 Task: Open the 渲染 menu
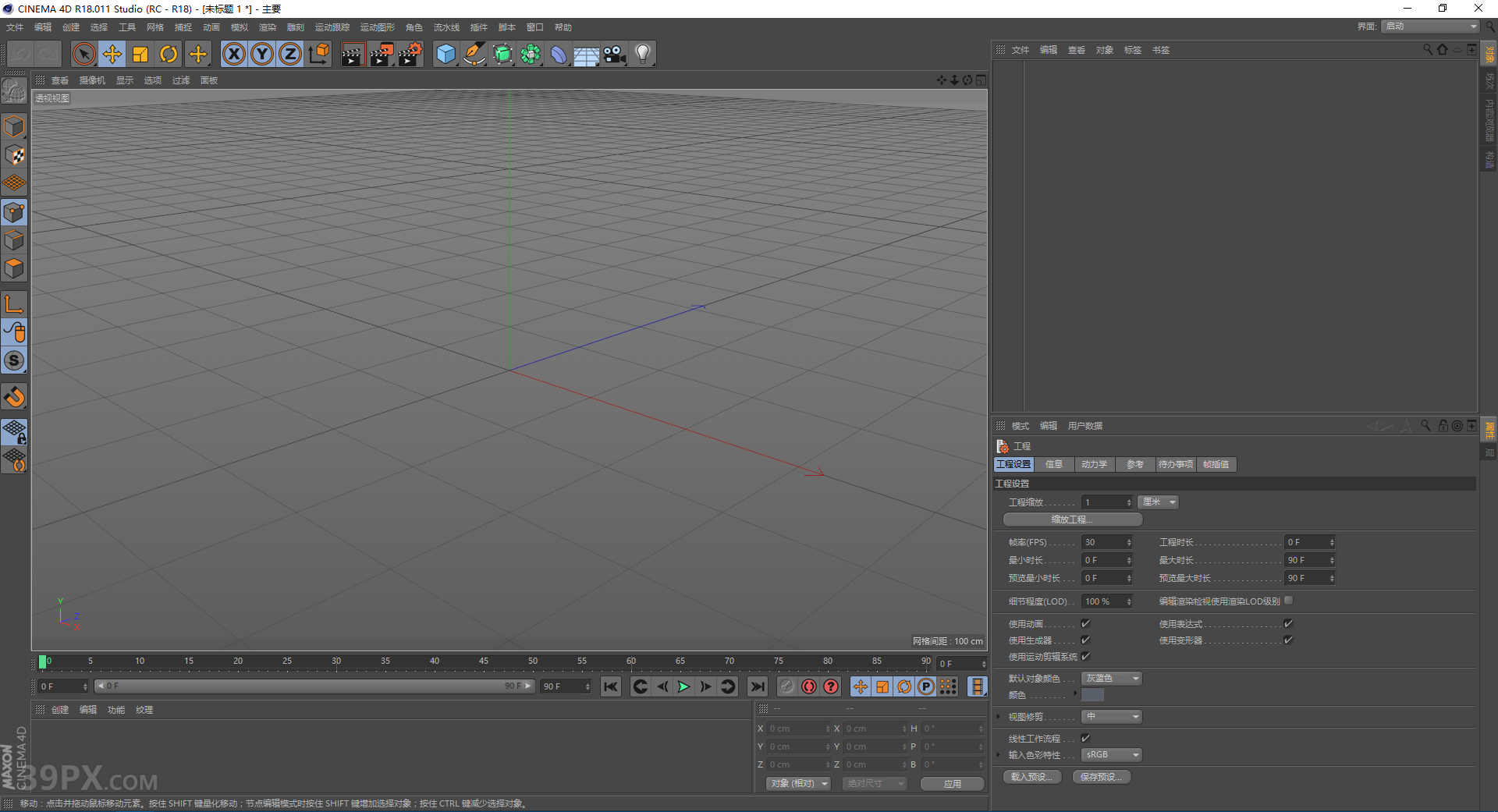coord(268,27)
